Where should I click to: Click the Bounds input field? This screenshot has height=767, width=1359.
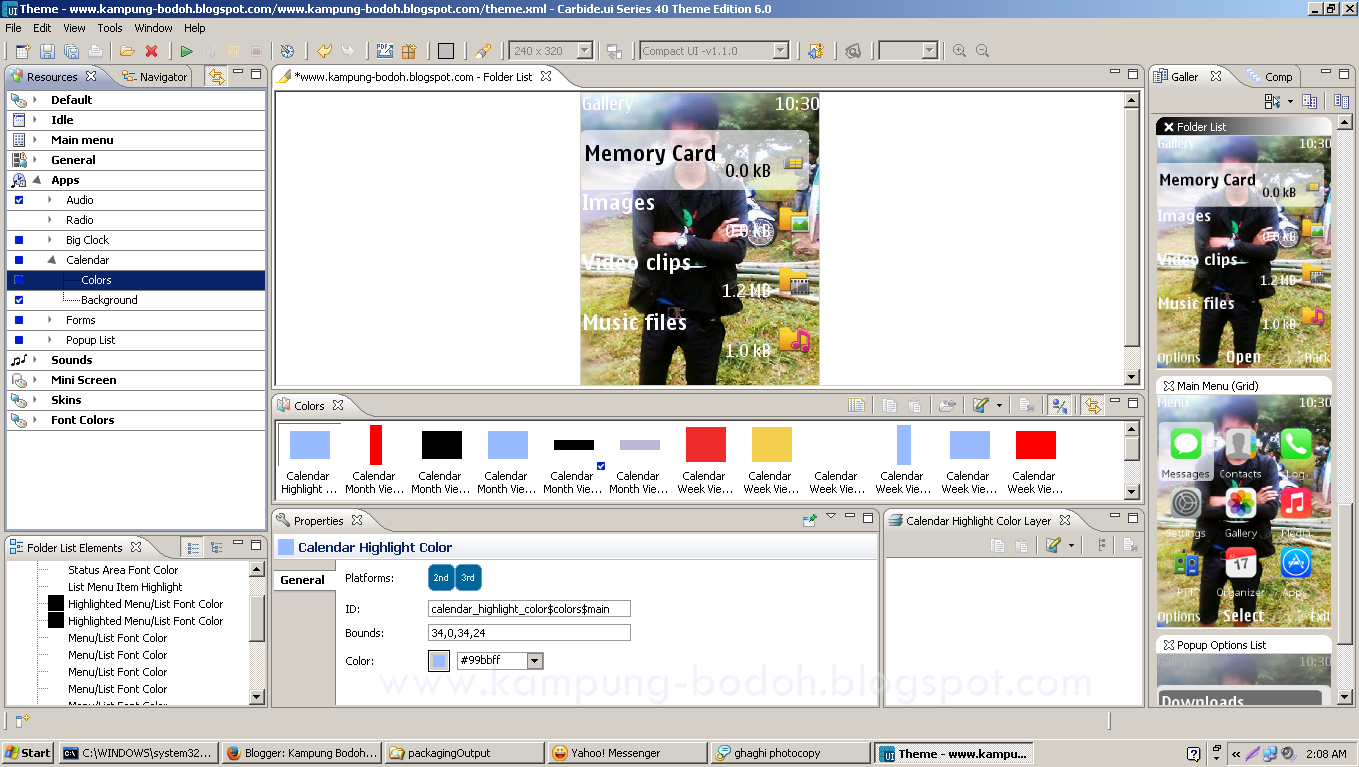(529, 633)
